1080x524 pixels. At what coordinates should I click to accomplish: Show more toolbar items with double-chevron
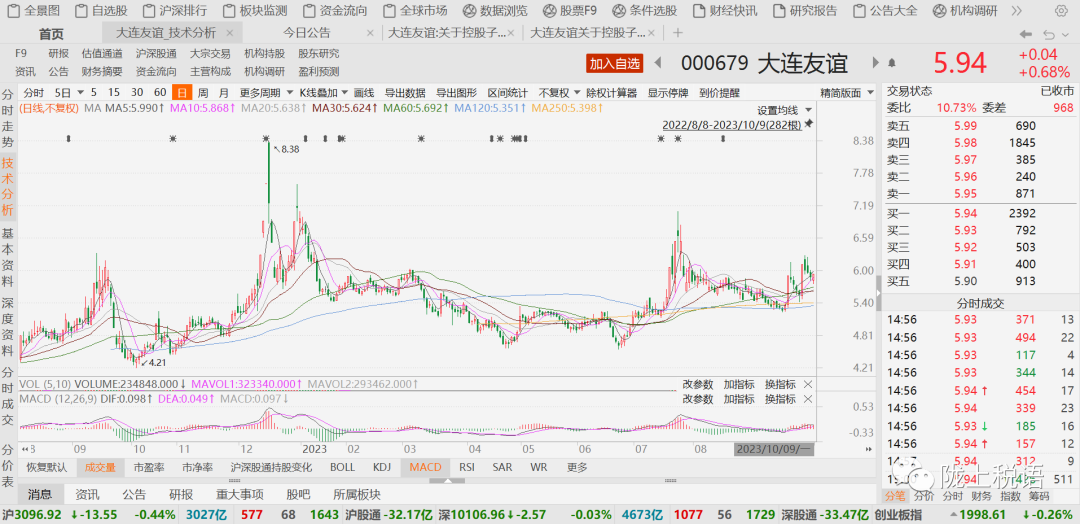tap(1017, 10)
